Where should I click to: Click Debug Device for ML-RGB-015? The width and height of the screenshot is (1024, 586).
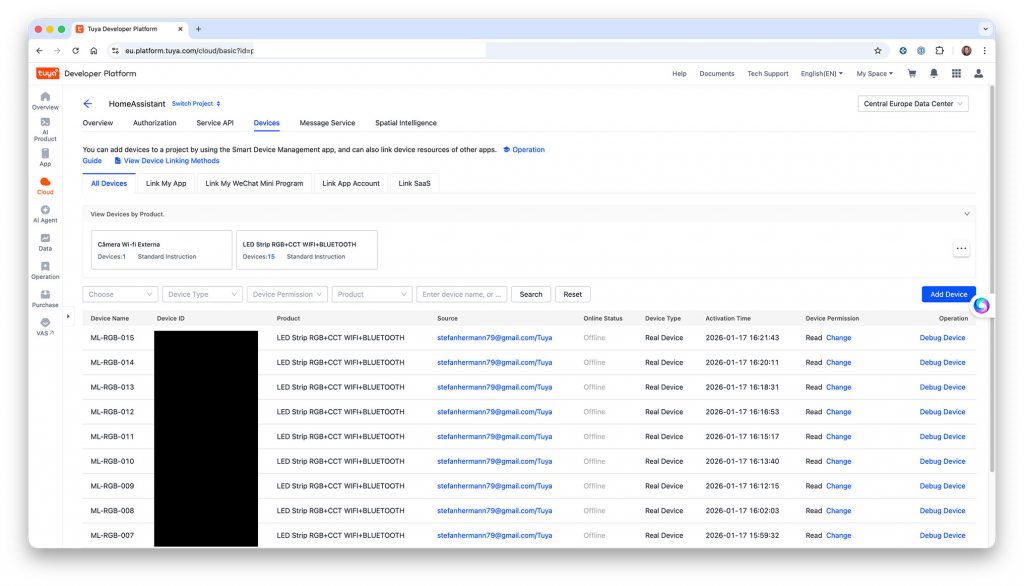pyautogui.click(x=942, y=338)
